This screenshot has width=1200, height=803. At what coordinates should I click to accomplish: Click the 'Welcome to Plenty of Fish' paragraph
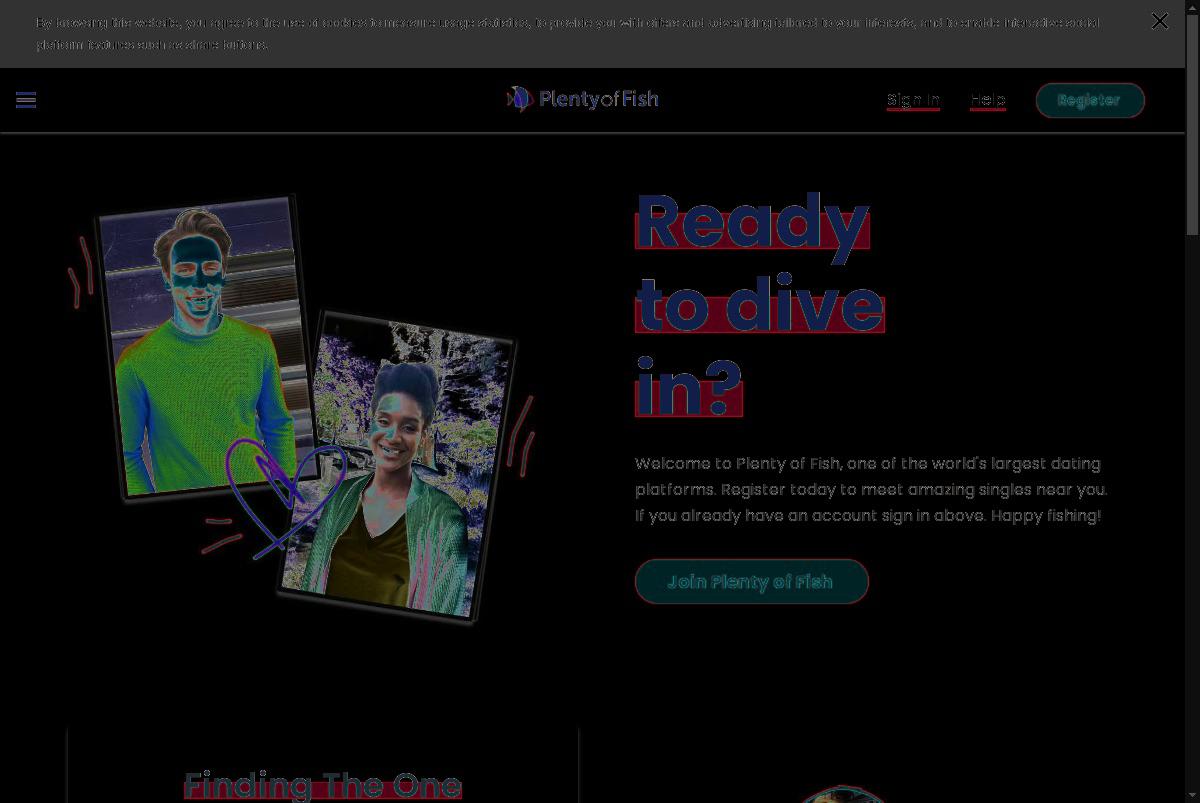click(871, 490)
